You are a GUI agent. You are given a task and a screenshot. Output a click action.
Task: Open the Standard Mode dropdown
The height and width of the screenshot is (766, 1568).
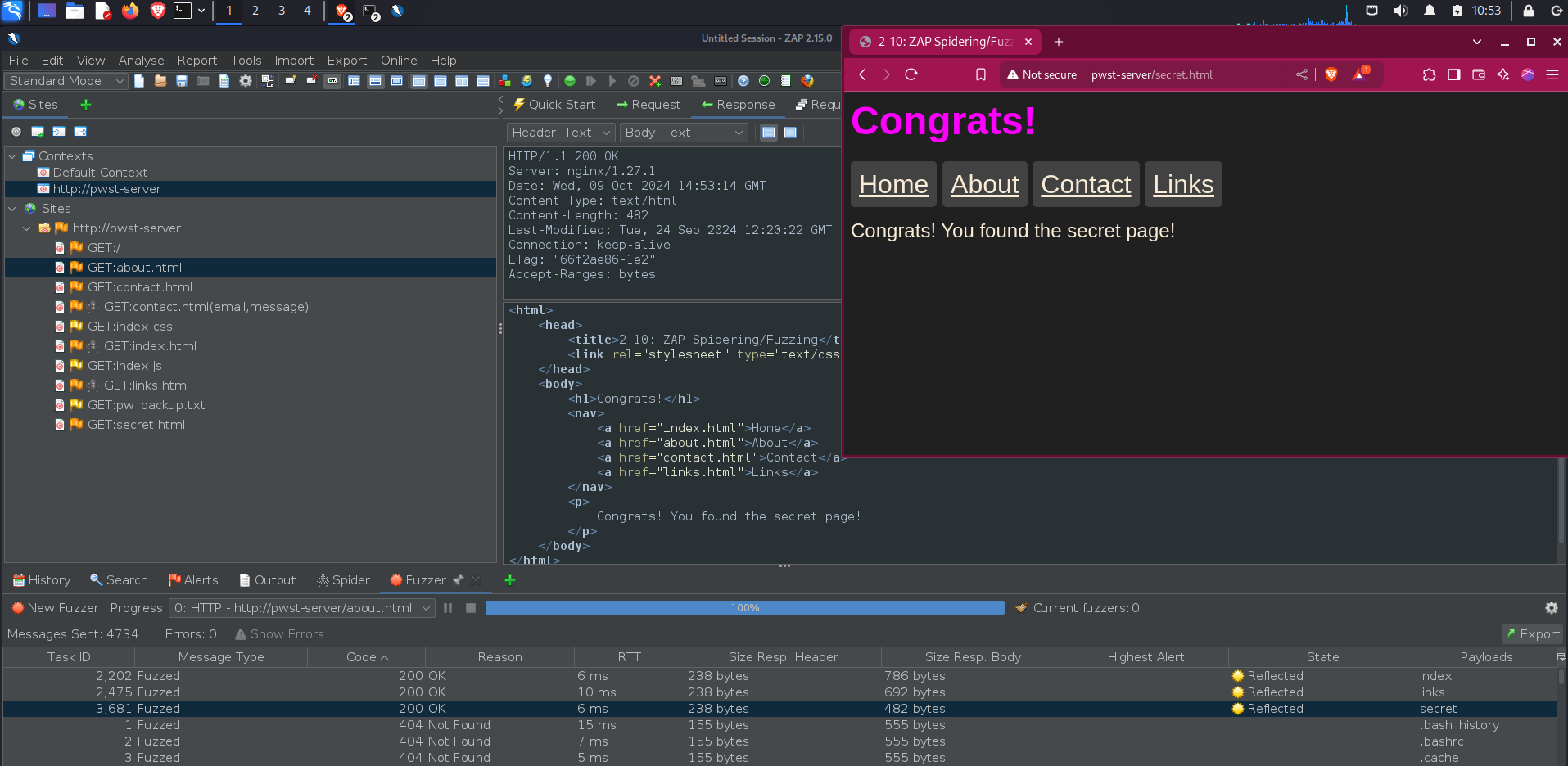coord(66,81)
